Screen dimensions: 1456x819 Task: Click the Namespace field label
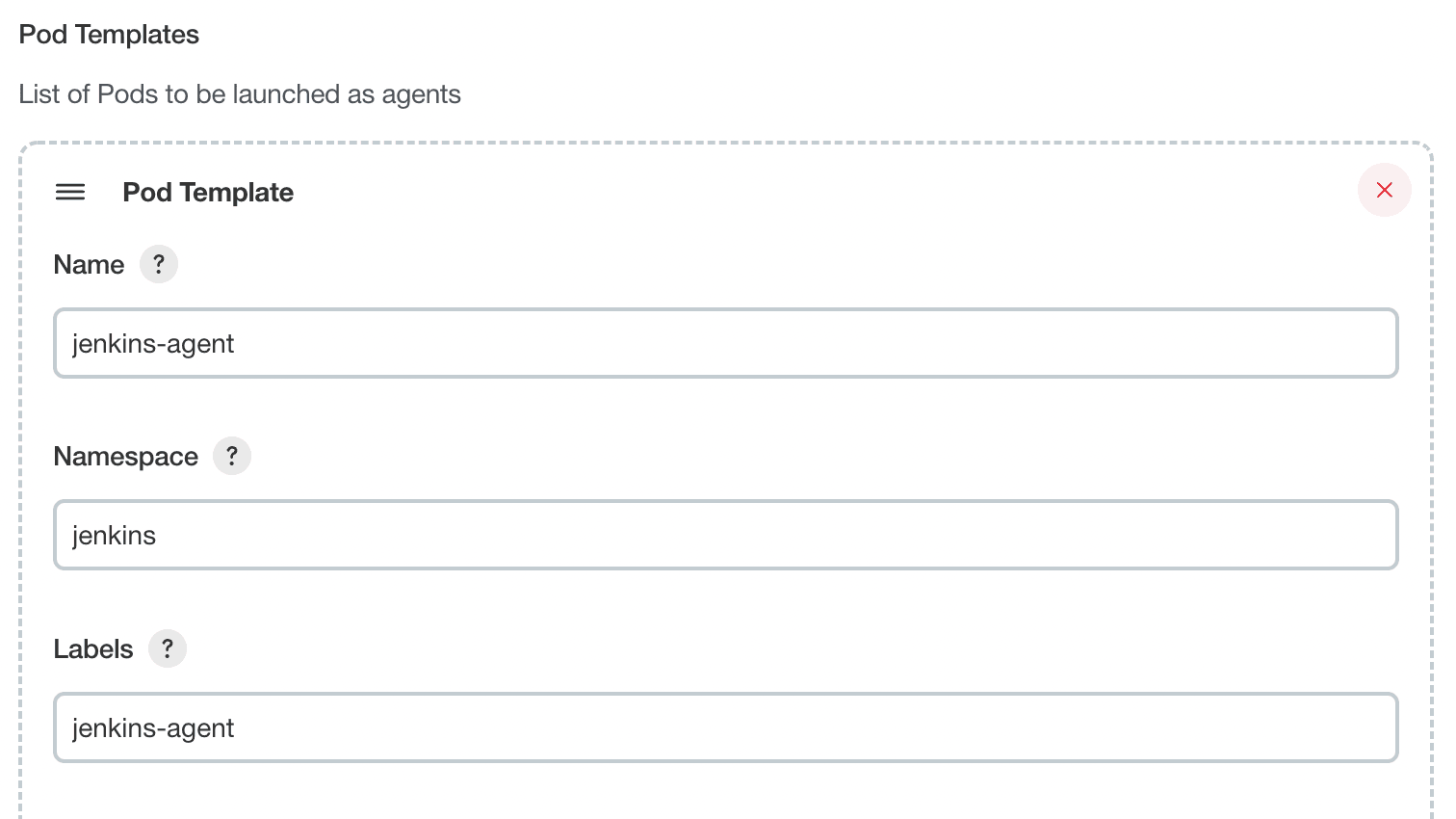tap(126, 457)
